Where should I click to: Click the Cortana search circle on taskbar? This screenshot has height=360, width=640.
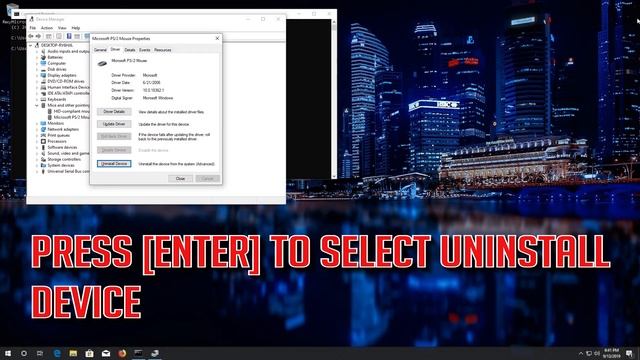(24, 353)
